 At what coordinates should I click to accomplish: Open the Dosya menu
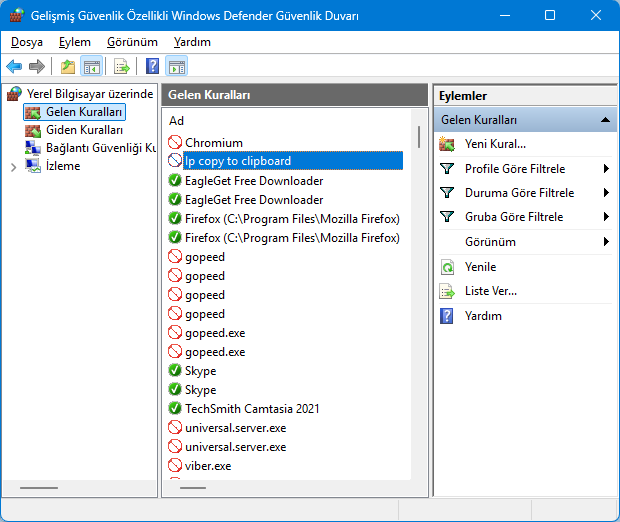[27, 42]
